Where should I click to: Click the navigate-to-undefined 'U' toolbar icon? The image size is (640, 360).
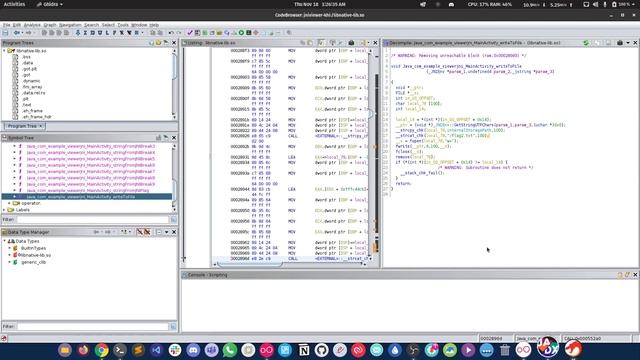(x=100, y=33)
